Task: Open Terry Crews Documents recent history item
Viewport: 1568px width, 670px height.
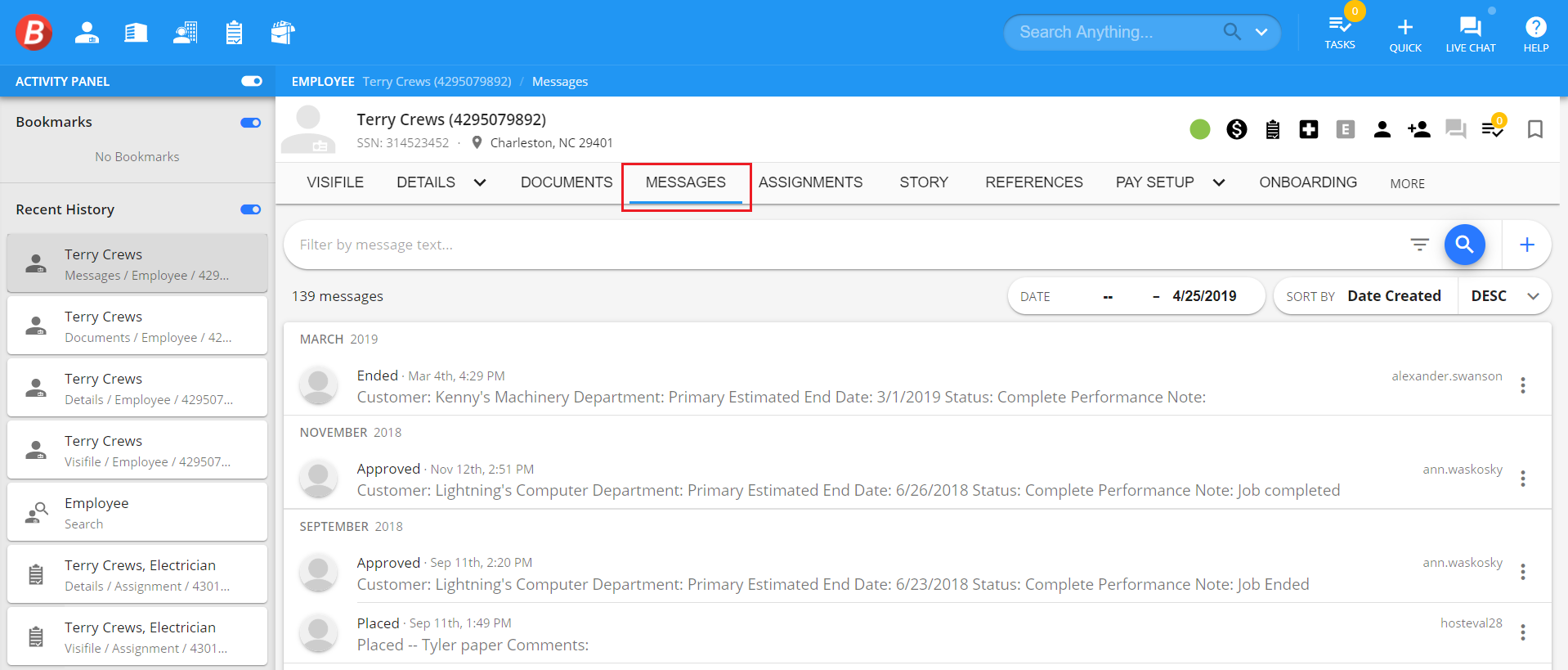Action: point(137,326)
